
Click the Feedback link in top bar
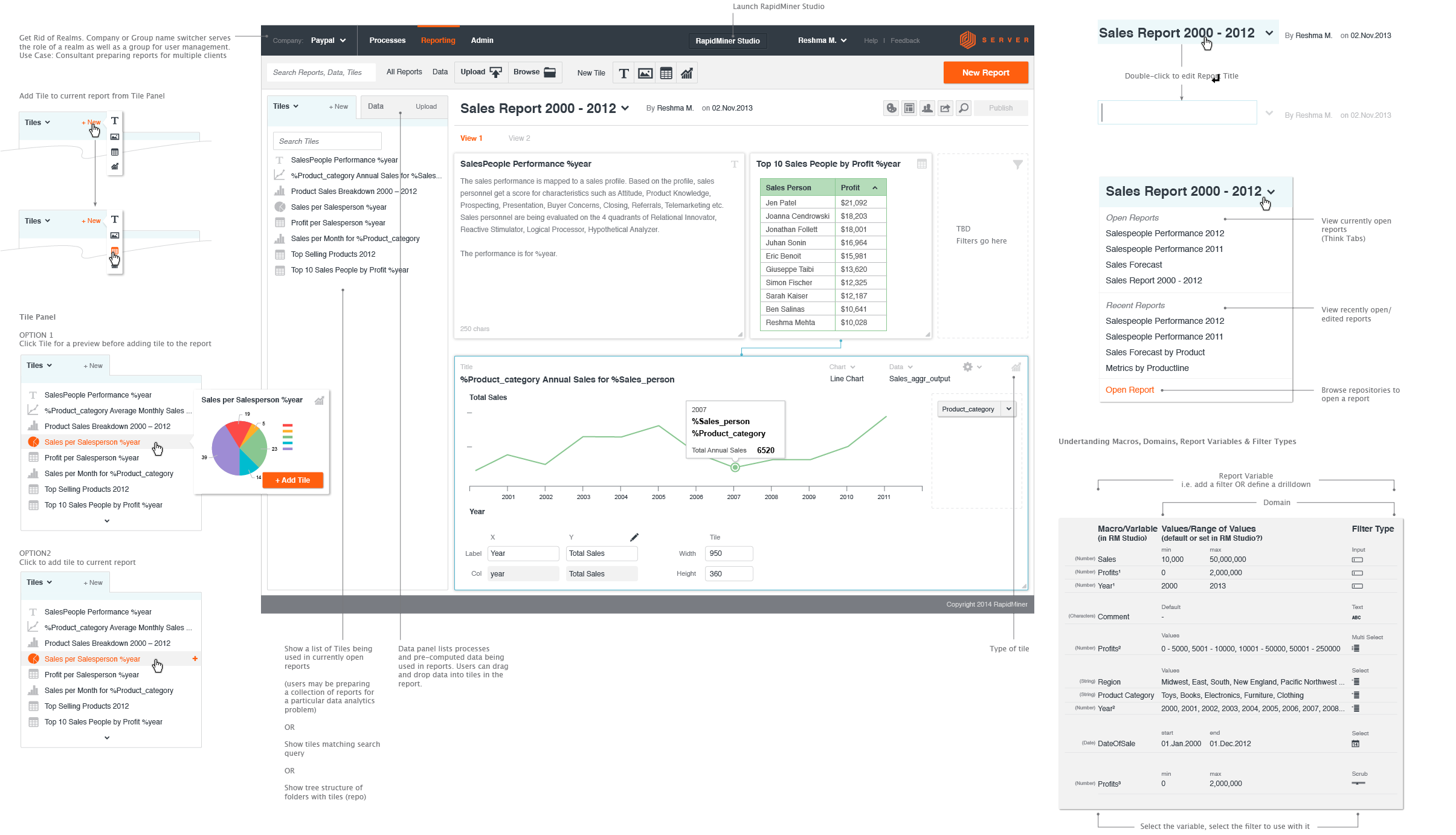(904, 40)
